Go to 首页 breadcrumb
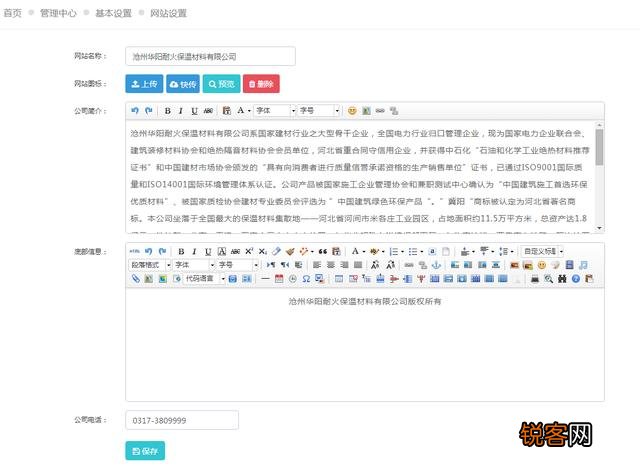Image resolution: width=640 pixels, height=466 pixels. tap(12, 13)
